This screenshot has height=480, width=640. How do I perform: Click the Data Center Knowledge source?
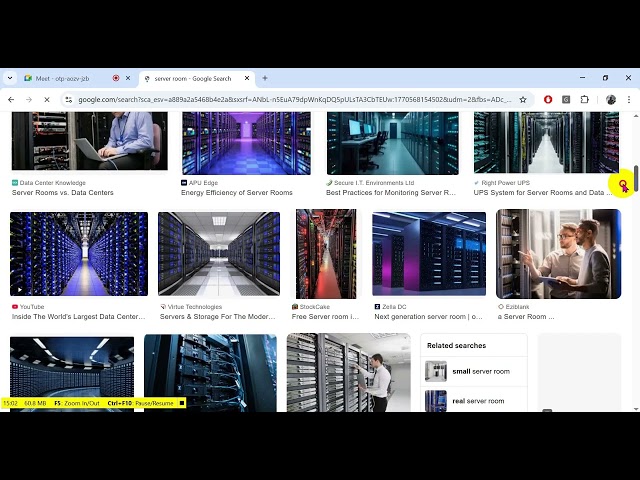(49, 183)
